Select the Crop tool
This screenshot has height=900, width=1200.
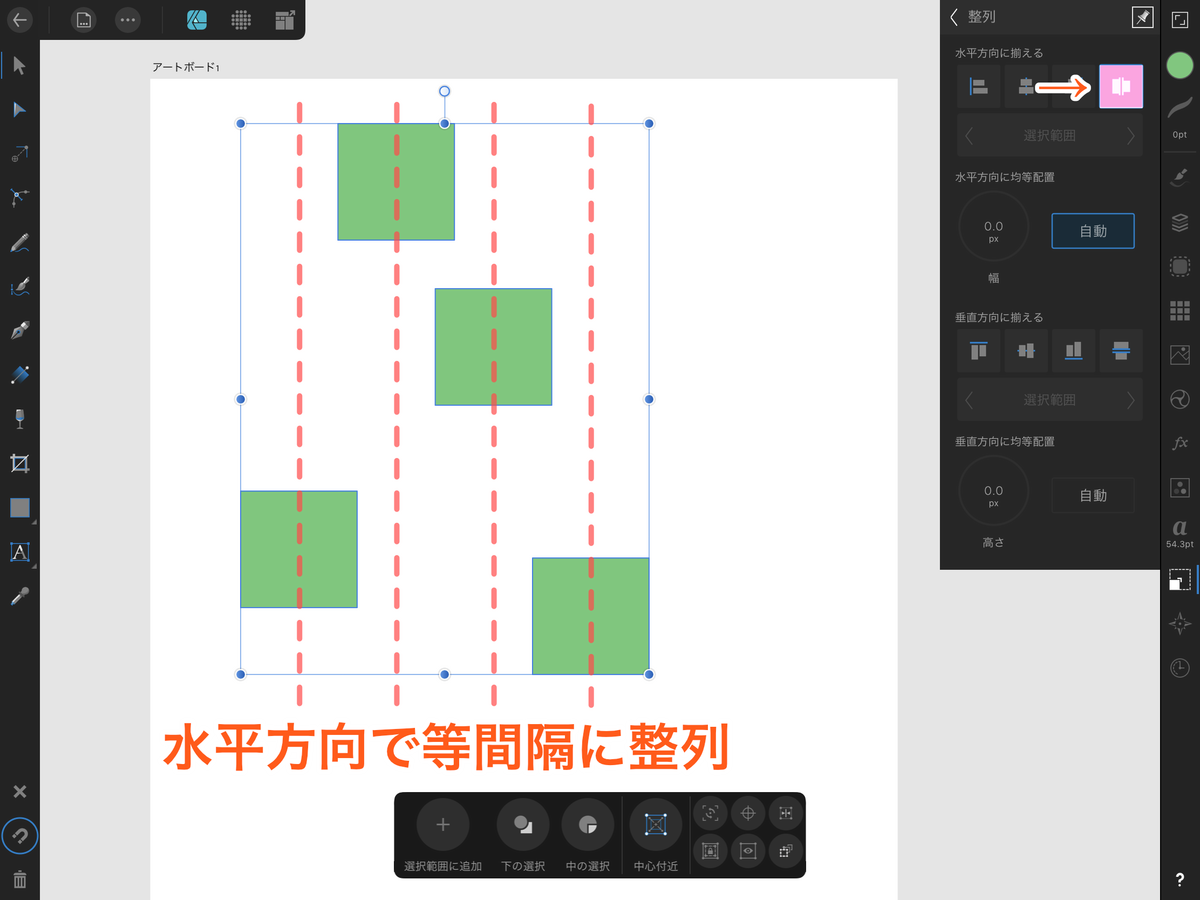(x=19, y=463)
